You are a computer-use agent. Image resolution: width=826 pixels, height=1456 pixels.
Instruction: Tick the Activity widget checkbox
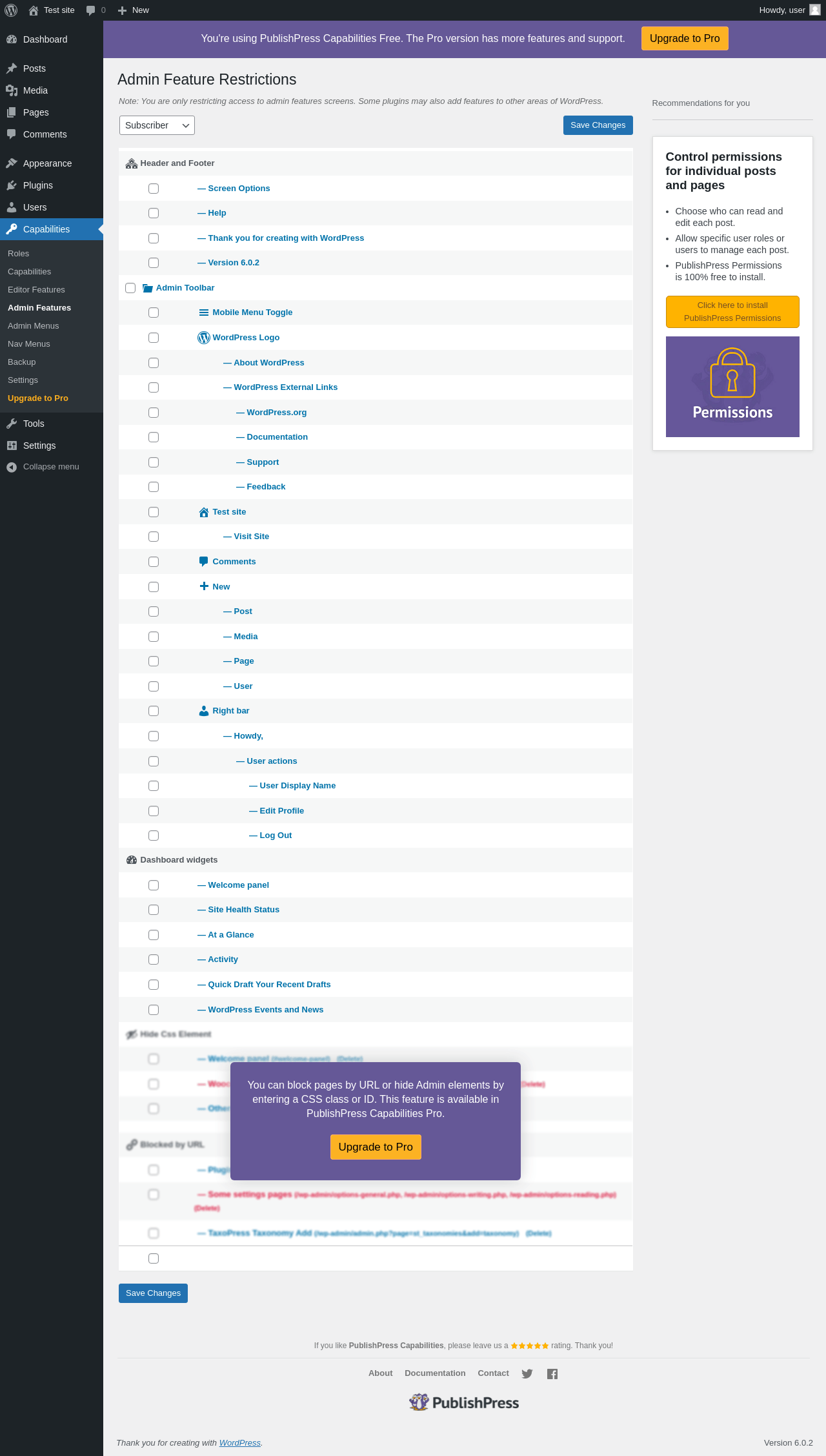click(x=154, y=959)
